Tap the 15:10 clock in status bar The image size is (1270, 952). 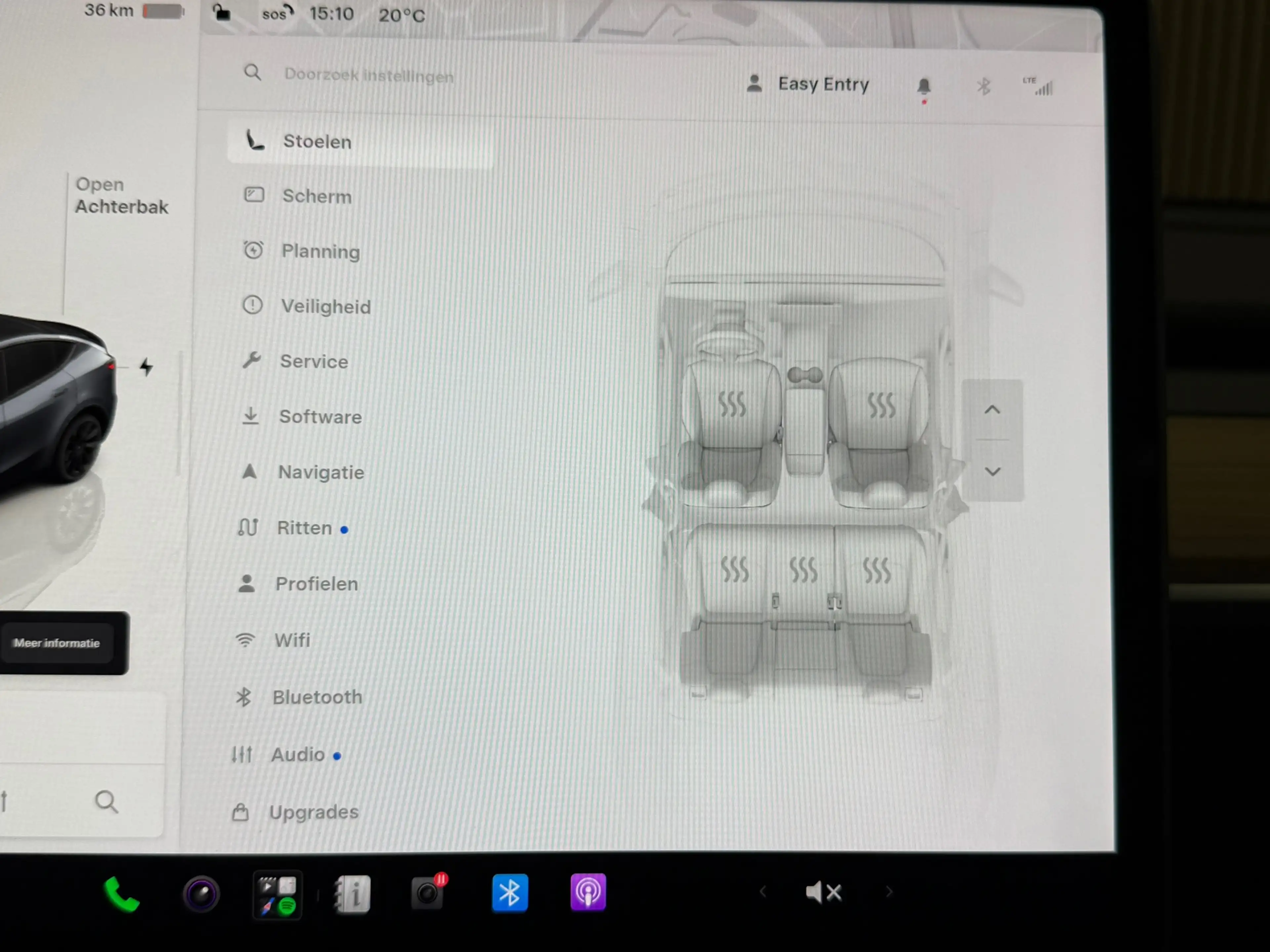[331, 13]
